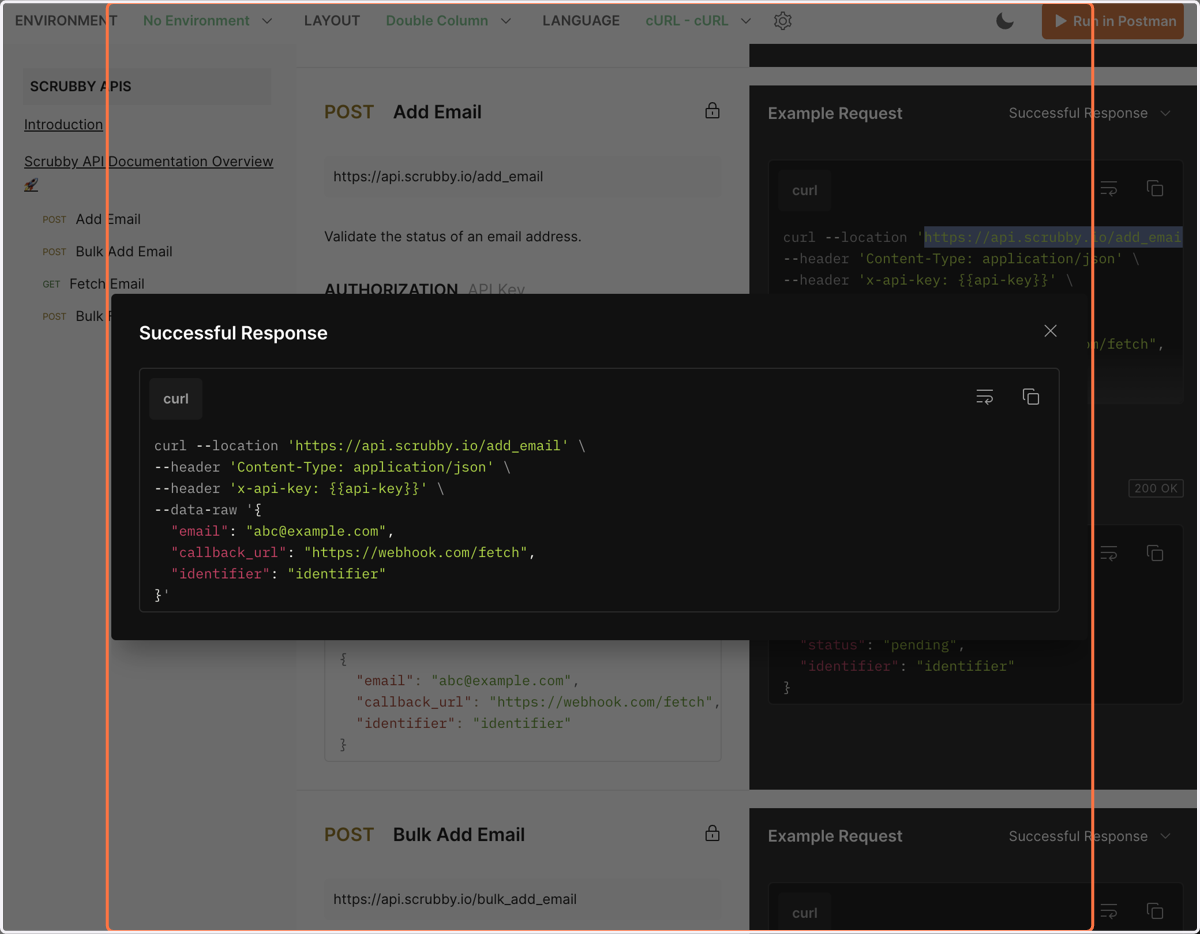Viewport: 1200px width, 934px height.
Task: Click the 200 OK status badge
Action: (x=1156, y=489)
